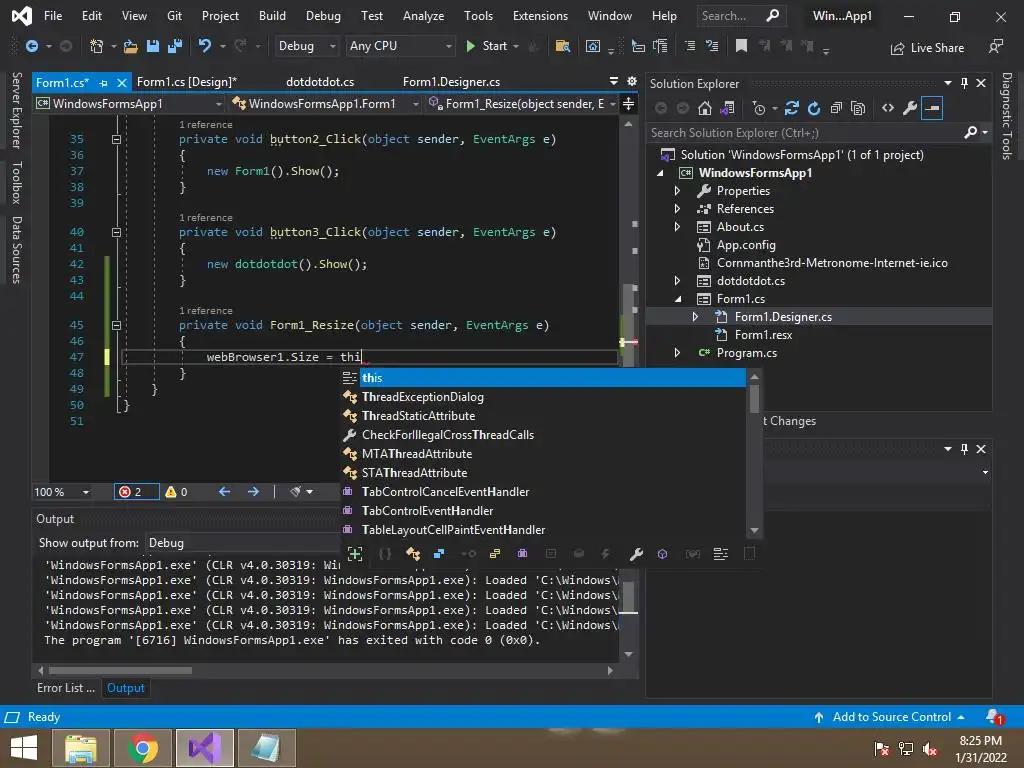Open Chrome from the taskbar
This screenshot has width=1024, height=768.
tap(143, 748)
